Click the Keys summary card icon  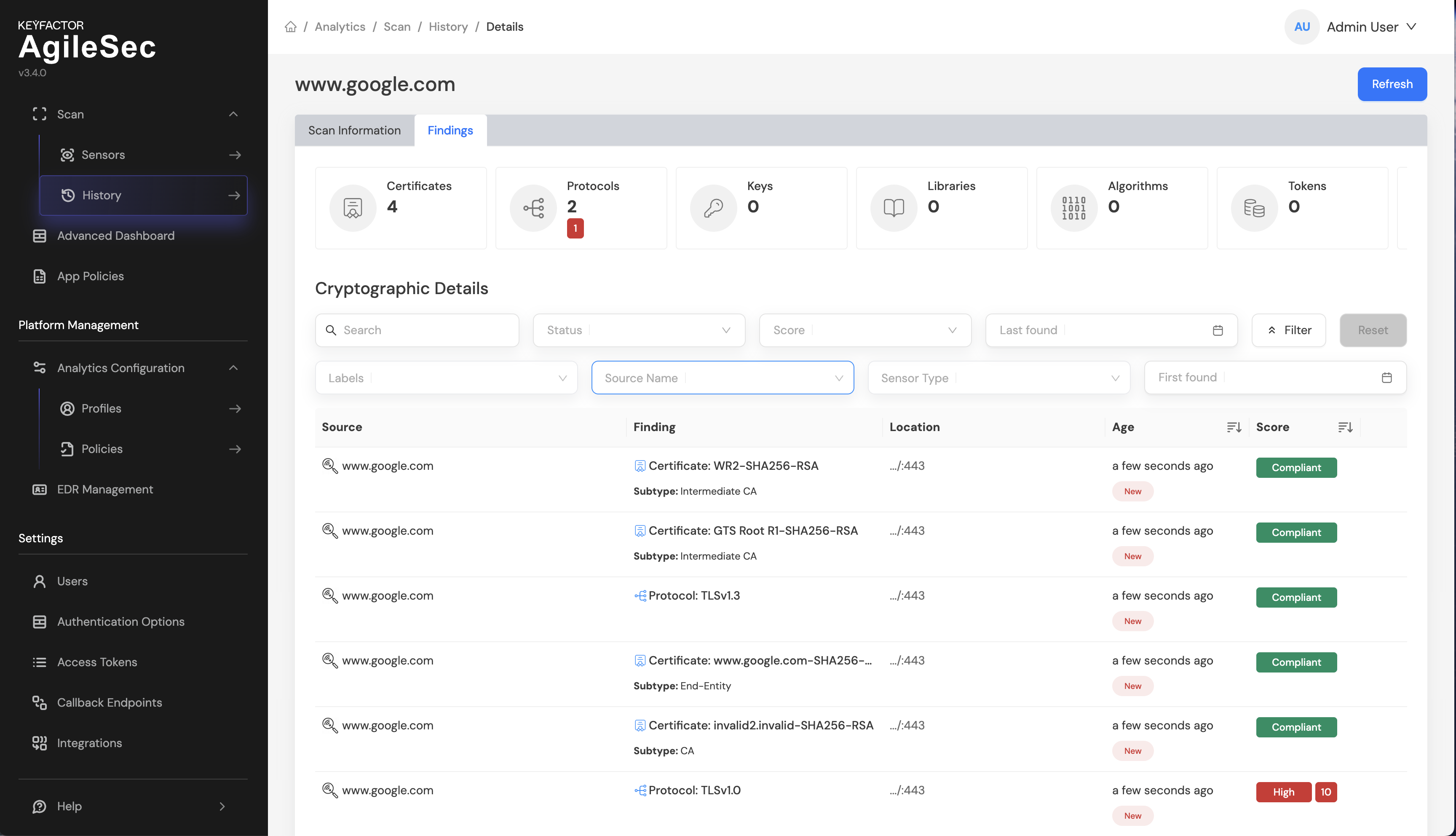[x=713, y=208]
